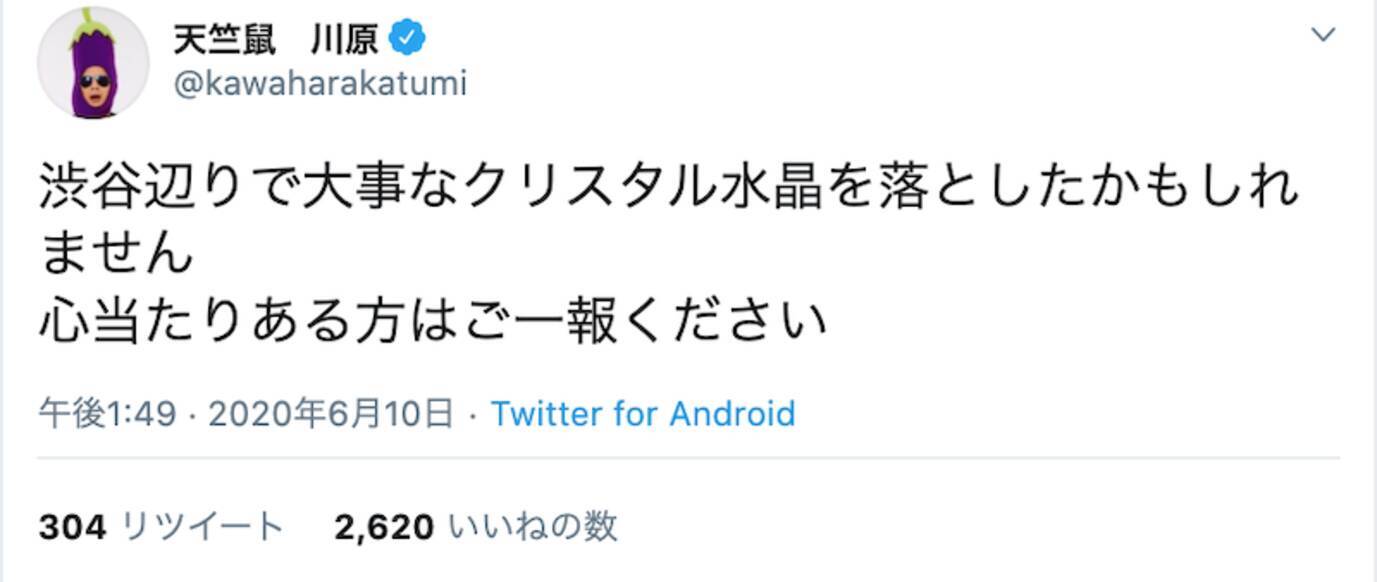Click the 2,620 likes count
1377x582 pixels.
[x=384, y=526]
